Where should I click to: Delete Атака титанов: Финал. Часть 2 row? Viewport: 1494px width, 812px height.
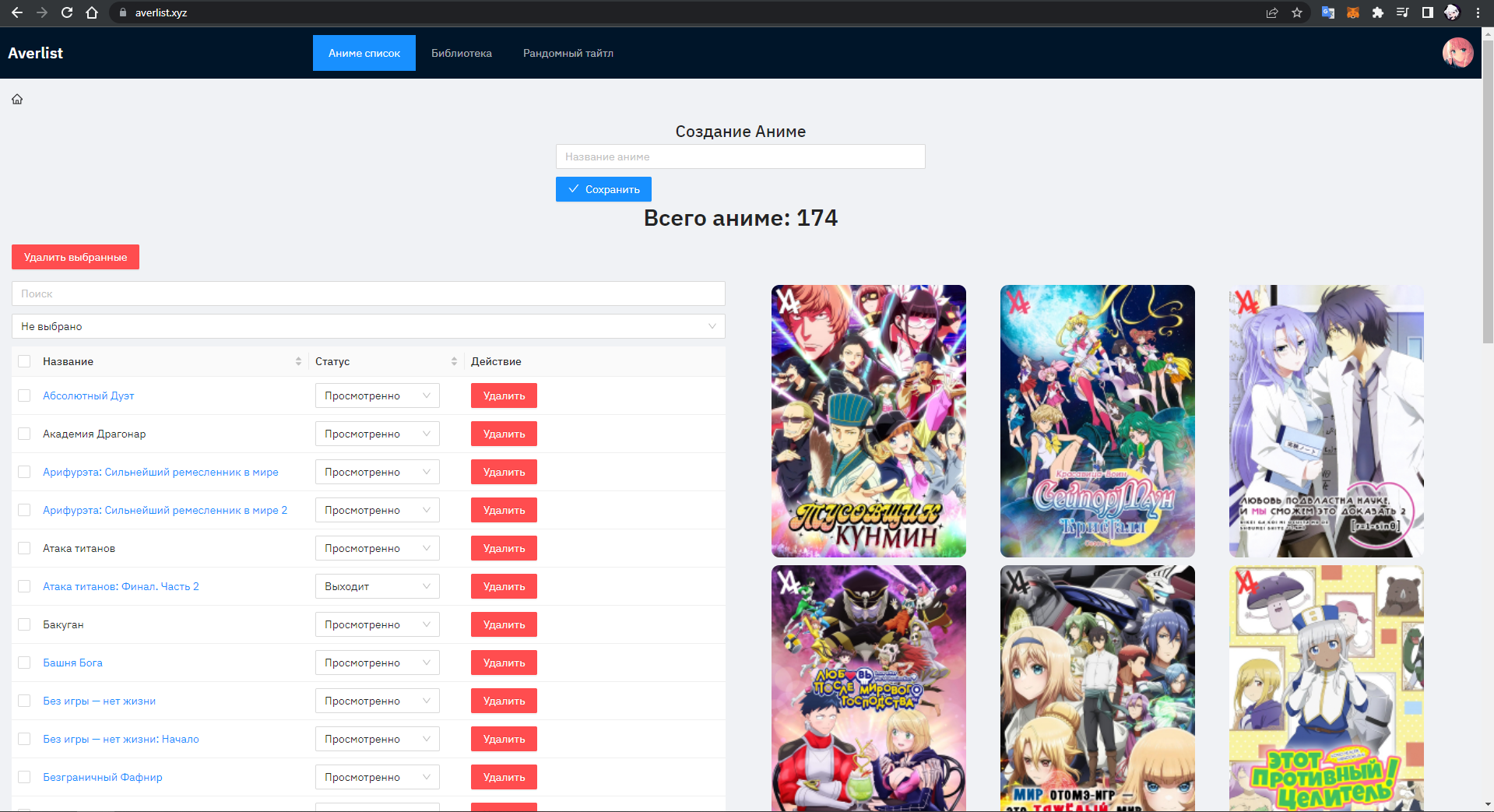[504, 586]
